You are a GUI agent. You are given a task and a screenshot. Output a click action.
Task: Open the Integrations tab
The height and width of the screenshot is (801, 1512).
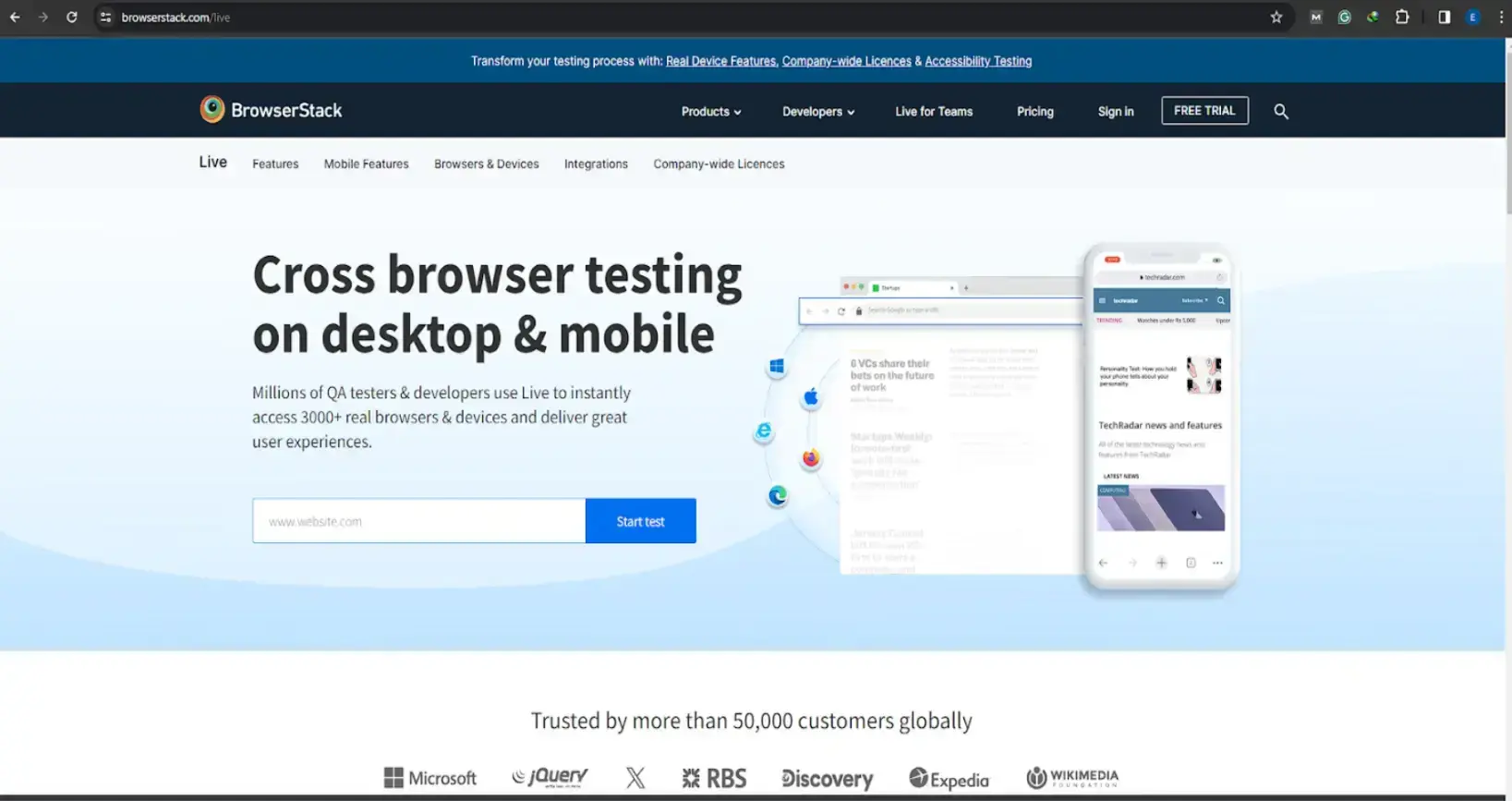pyautogui.click(x=596, y=164)
